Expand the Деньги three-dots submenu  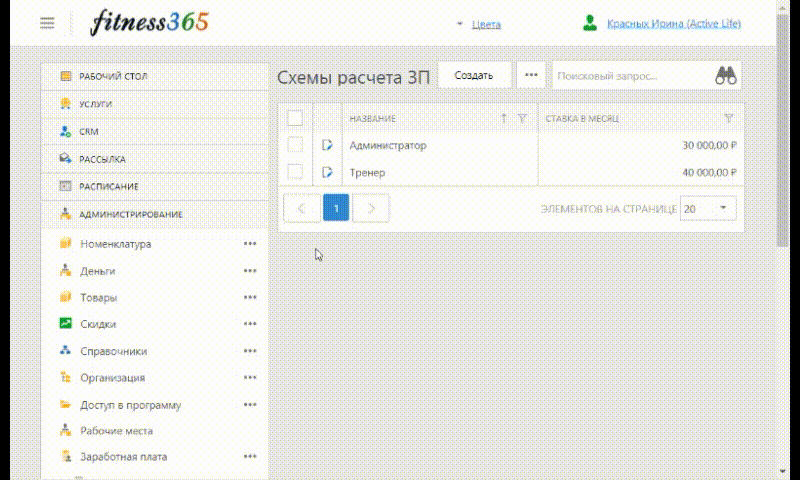click(x=250, y=271)
